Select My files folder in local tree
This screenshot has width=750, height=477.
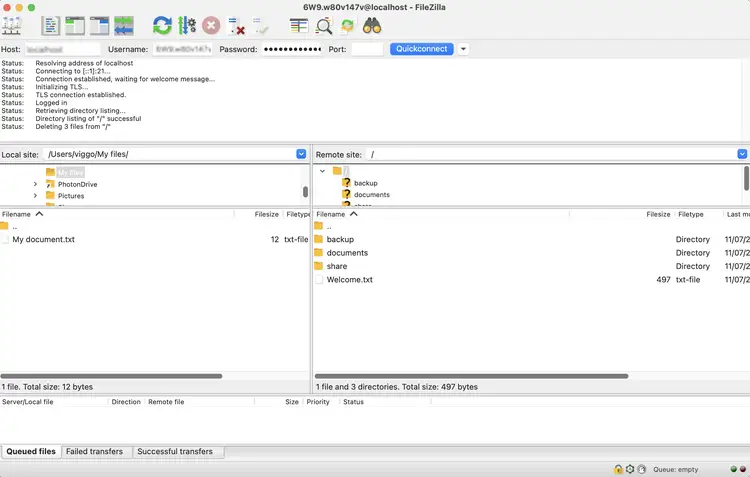coord(70,172)
